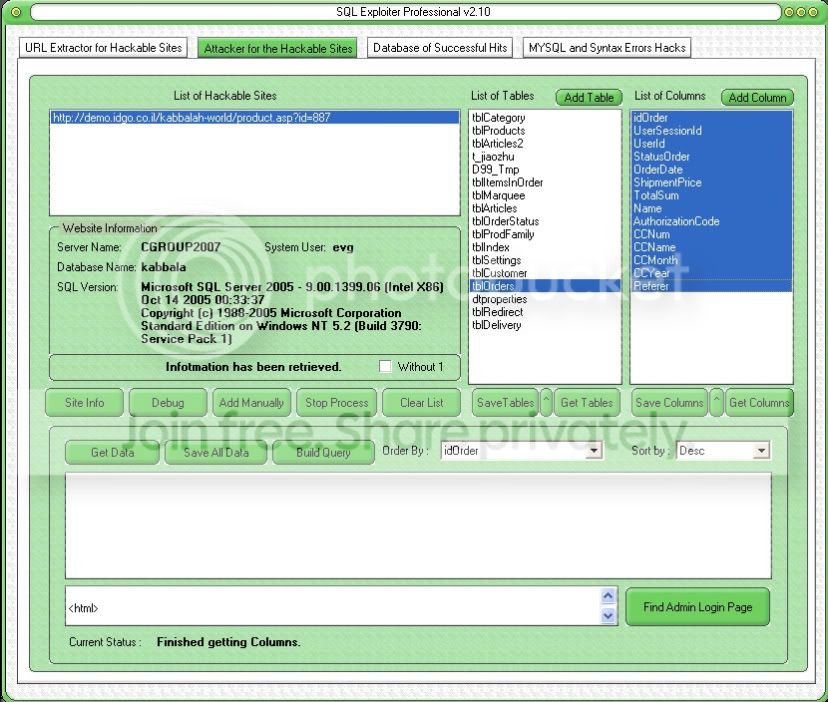
Task: Click the Add Table button
Action: (589, 97)
